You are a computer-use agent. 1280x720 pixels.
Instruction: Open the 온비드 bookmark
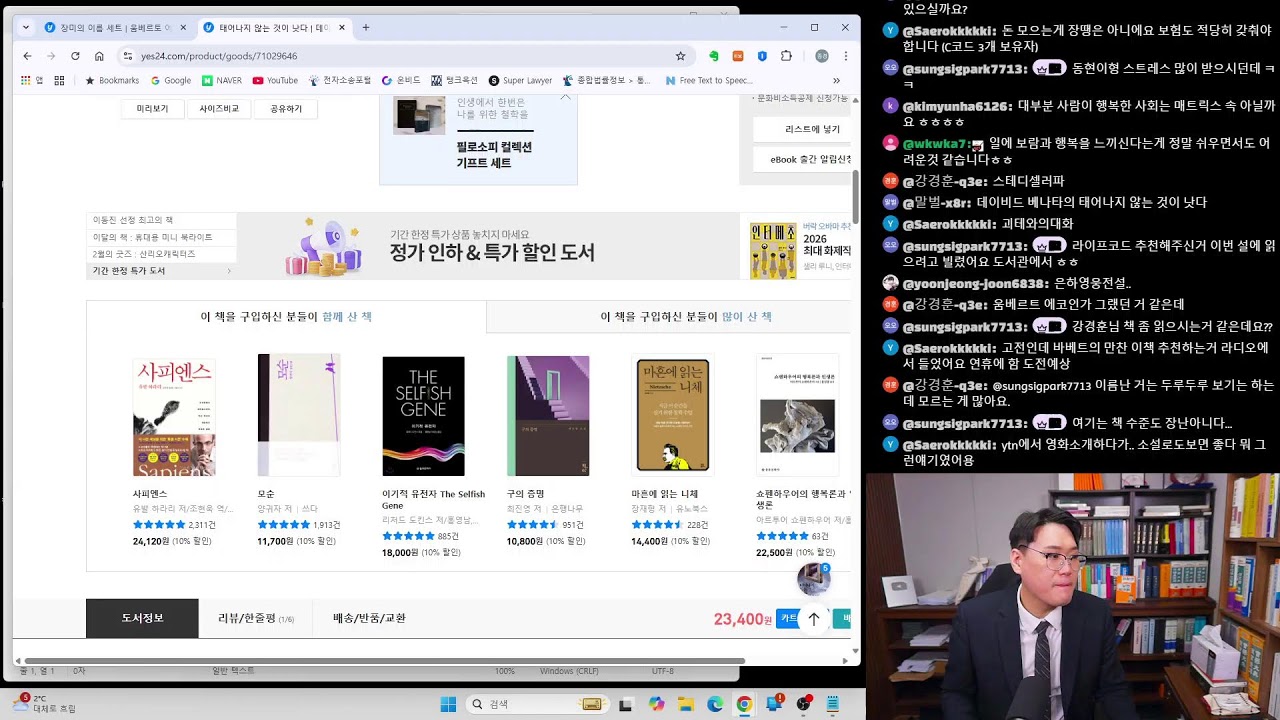[x=402, y=80]
